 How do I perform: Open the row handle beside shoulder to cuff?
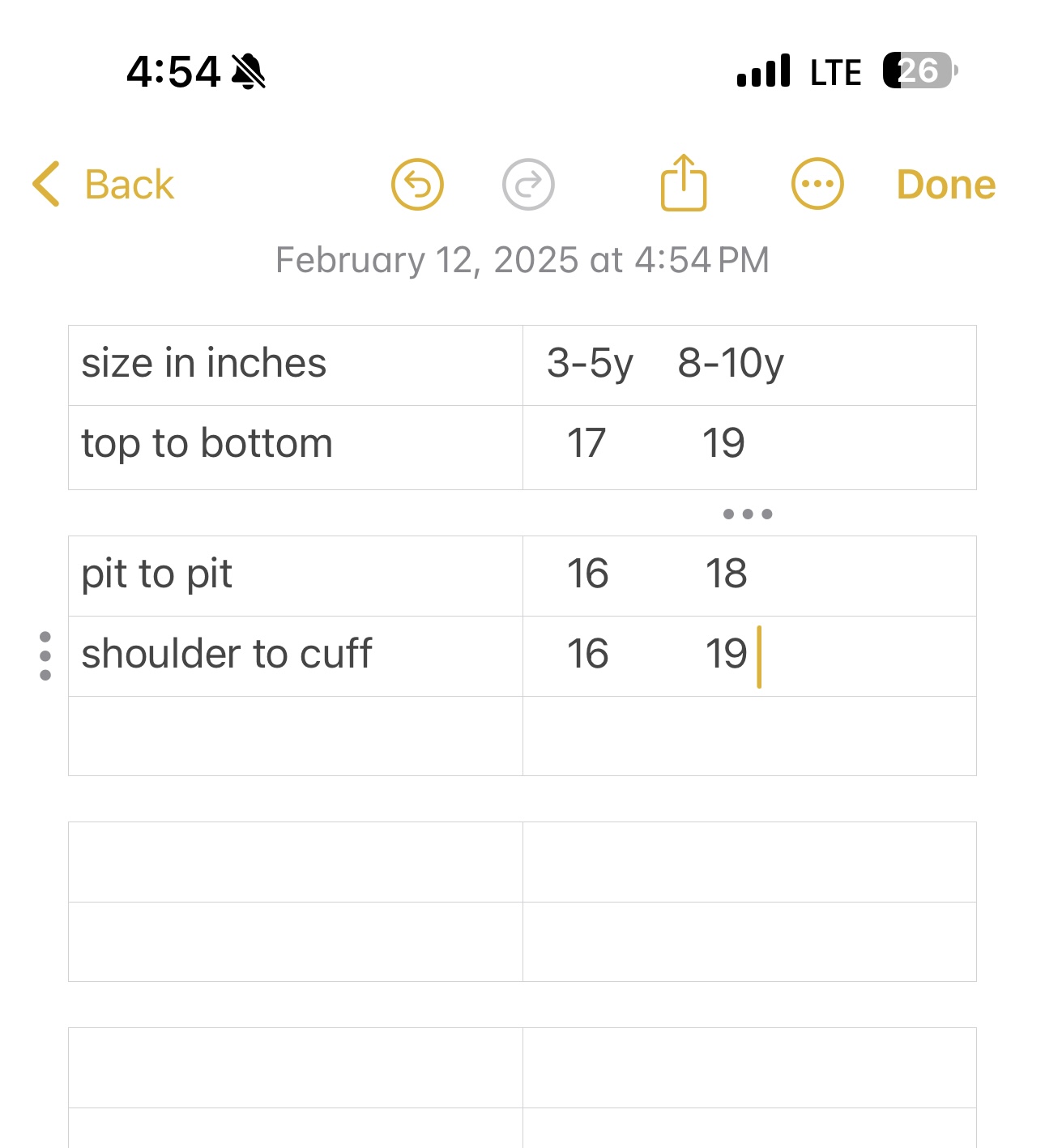[45, 656]
